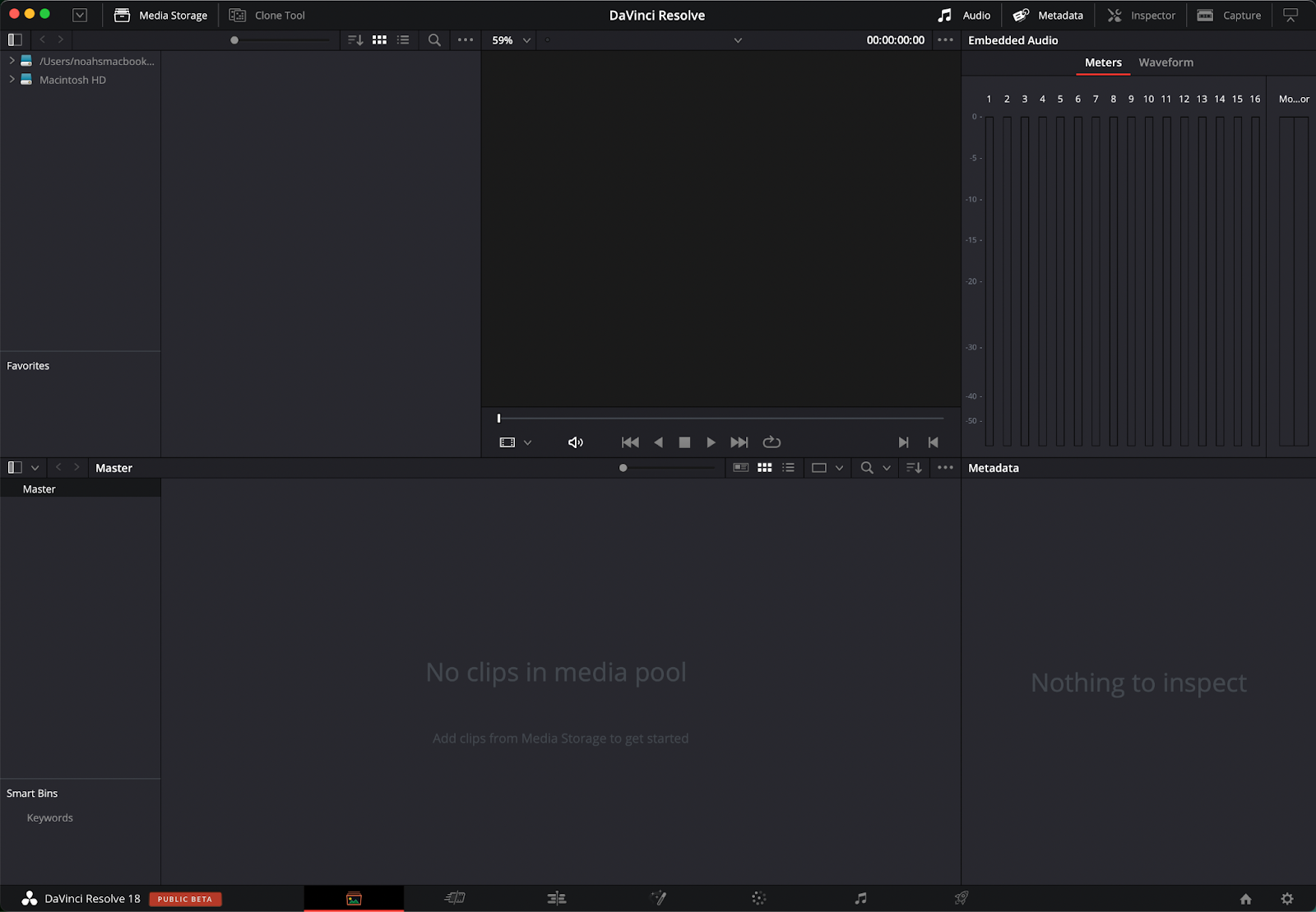Viewport: 1316px width, 912px height.
Task: Open the Edit page
Action: pos(557,898)
